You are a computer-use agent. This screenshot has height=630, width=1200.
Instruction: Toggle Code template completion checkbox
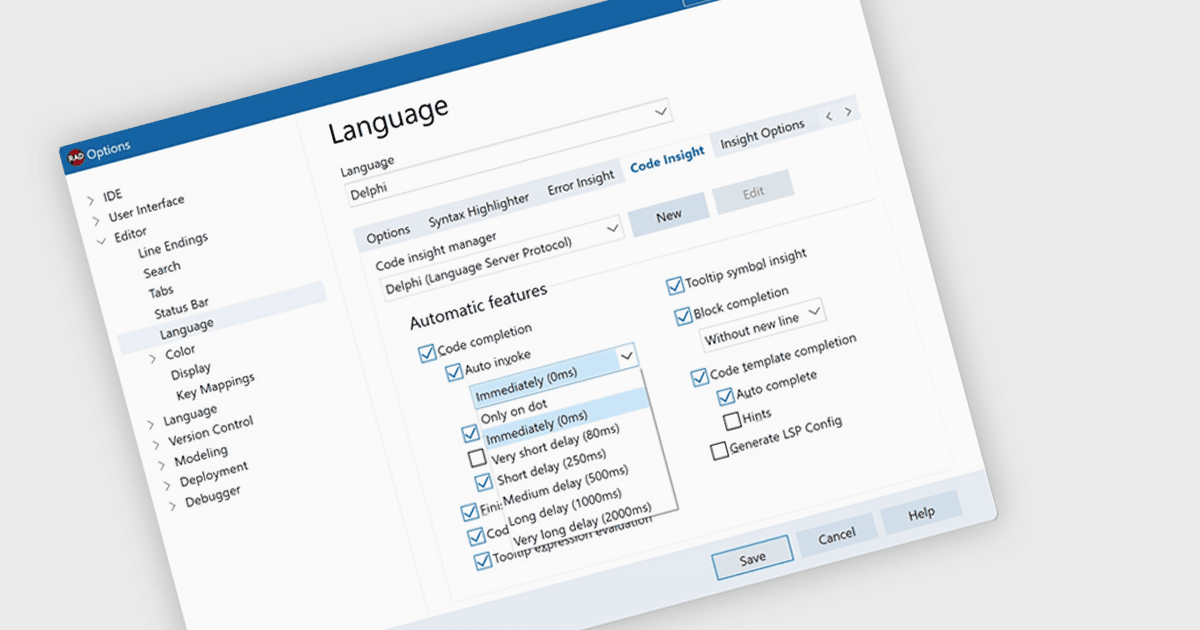tap(699, 377)
